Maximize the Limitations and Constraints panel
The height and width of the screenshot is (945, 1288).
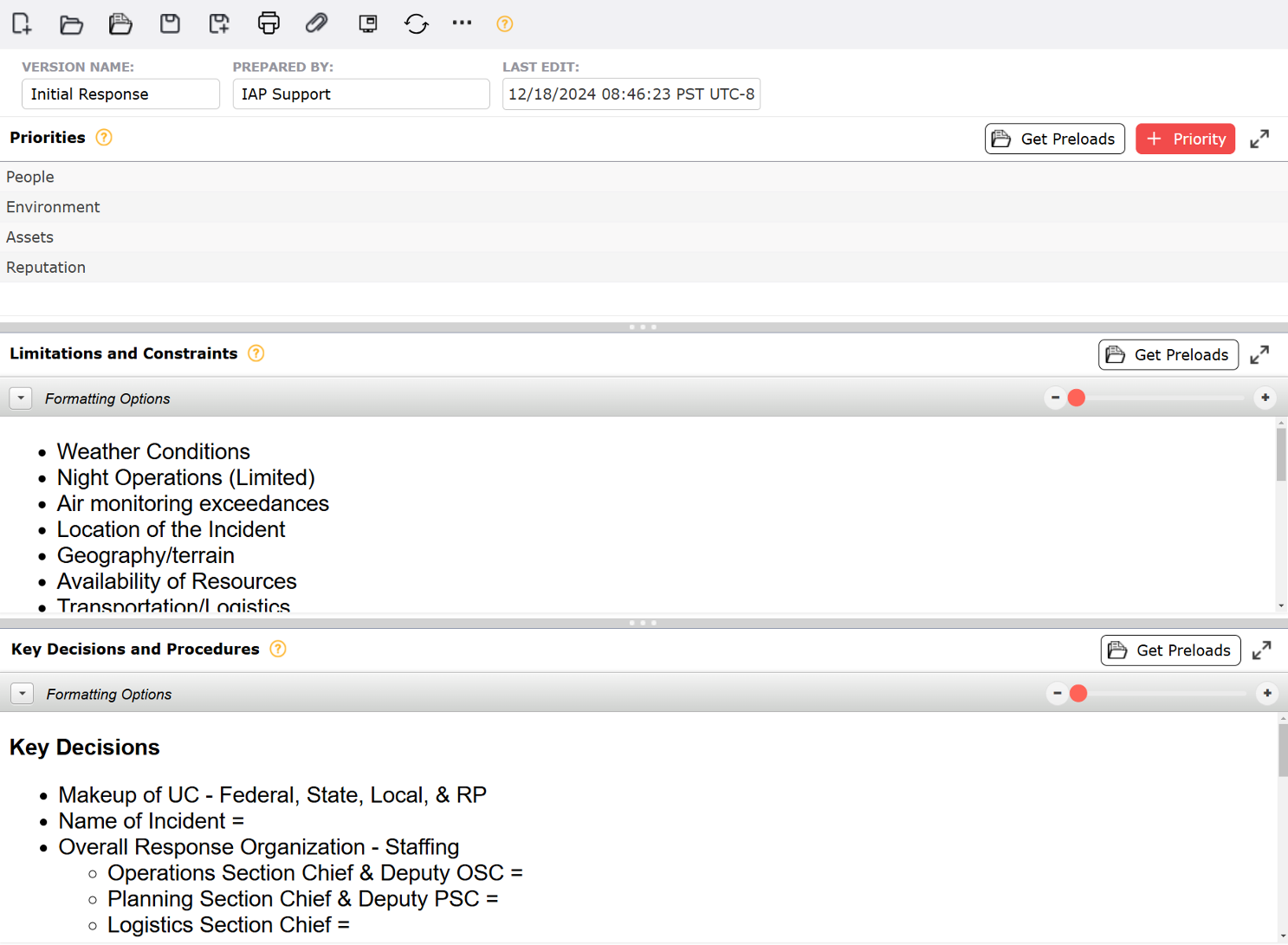pyautogui.click(x=1259, y=354)
